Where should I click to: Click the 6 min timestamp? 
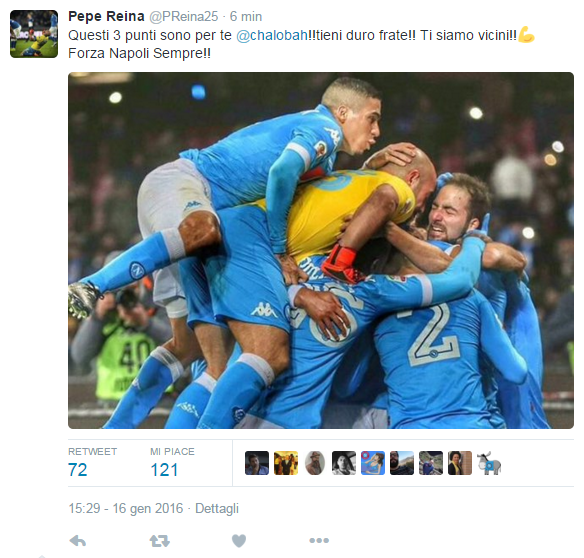pos(246,16)
